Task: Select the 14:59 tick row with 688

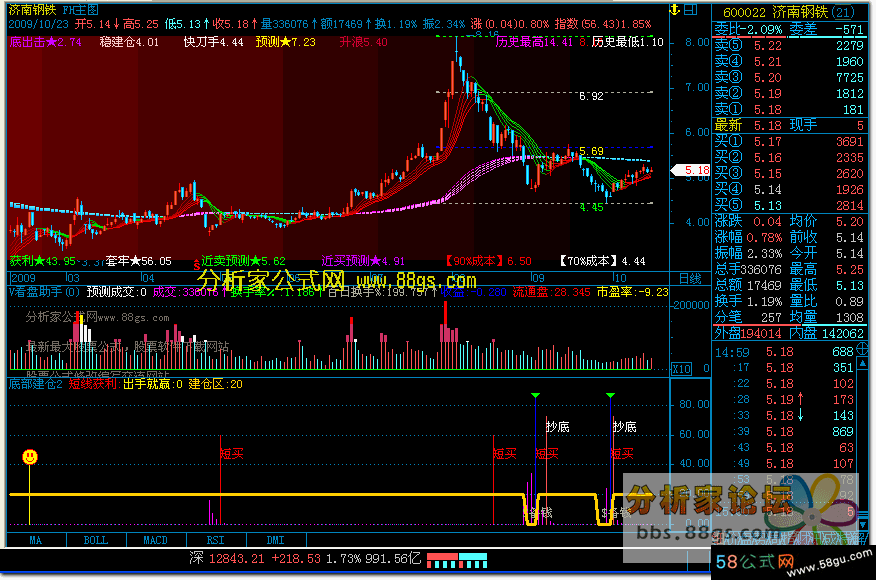Action: click(784, 352)
